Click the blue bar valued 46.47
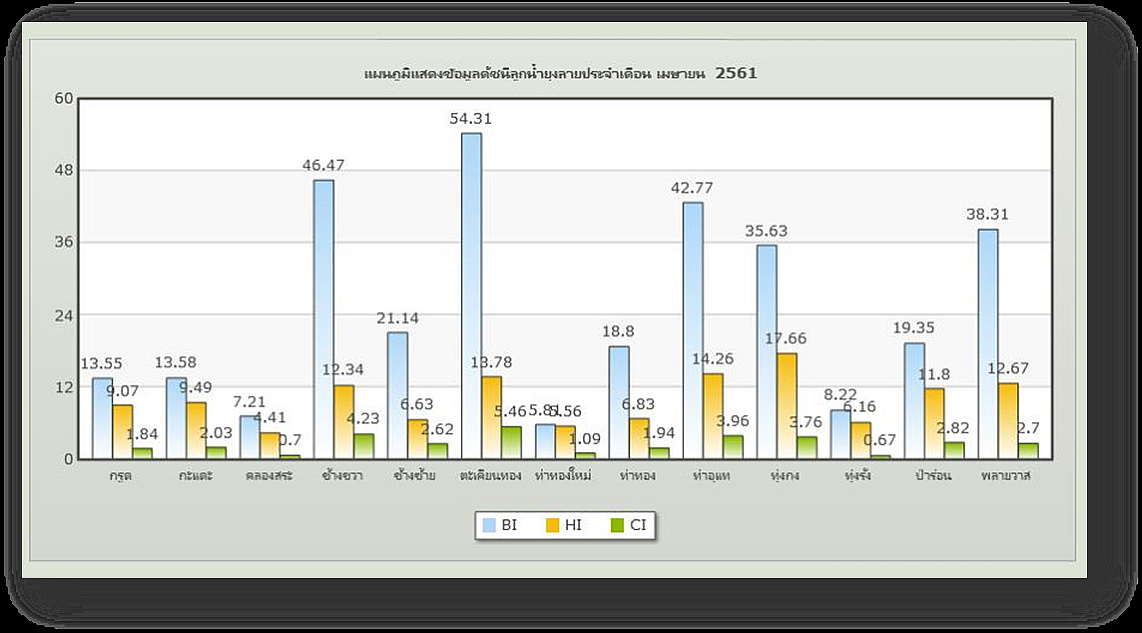This screenshot has width=1142, height=633. [x=323, y=318]
